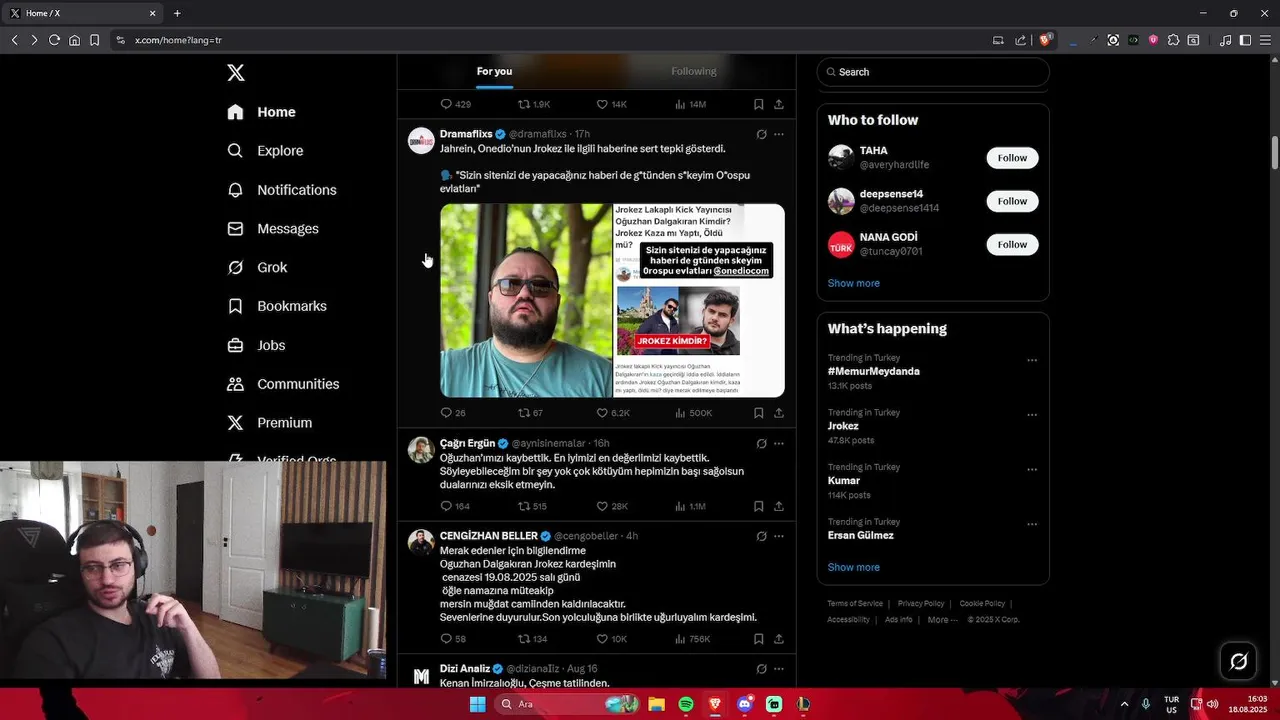Bookmark the Çağrı Ergün post
The height and width of the screenshot is (720, 1280).
click(x=759, y=506)
